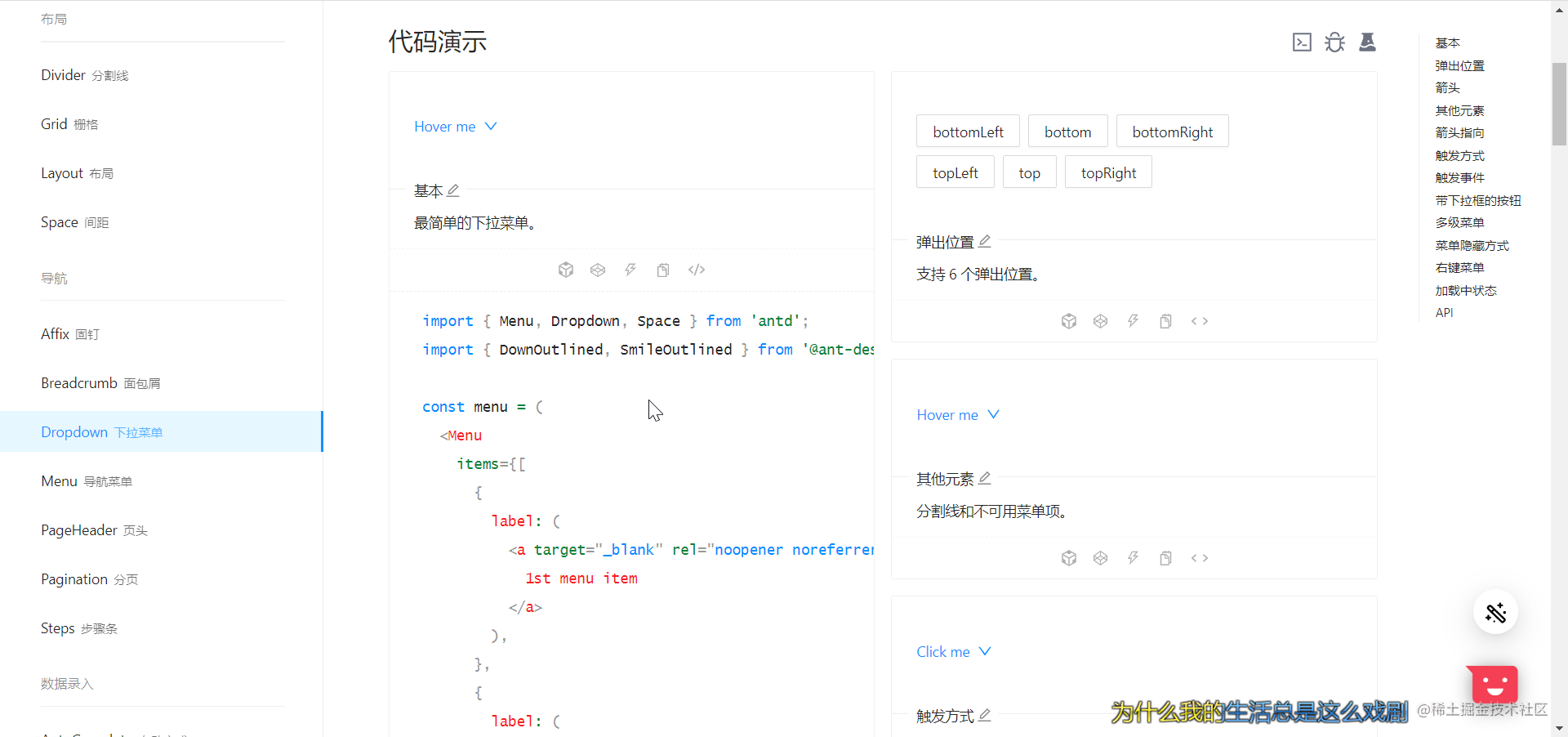Click the experiment flask icon in header
Screen dimensions: 1568x737
(1367, 42)
